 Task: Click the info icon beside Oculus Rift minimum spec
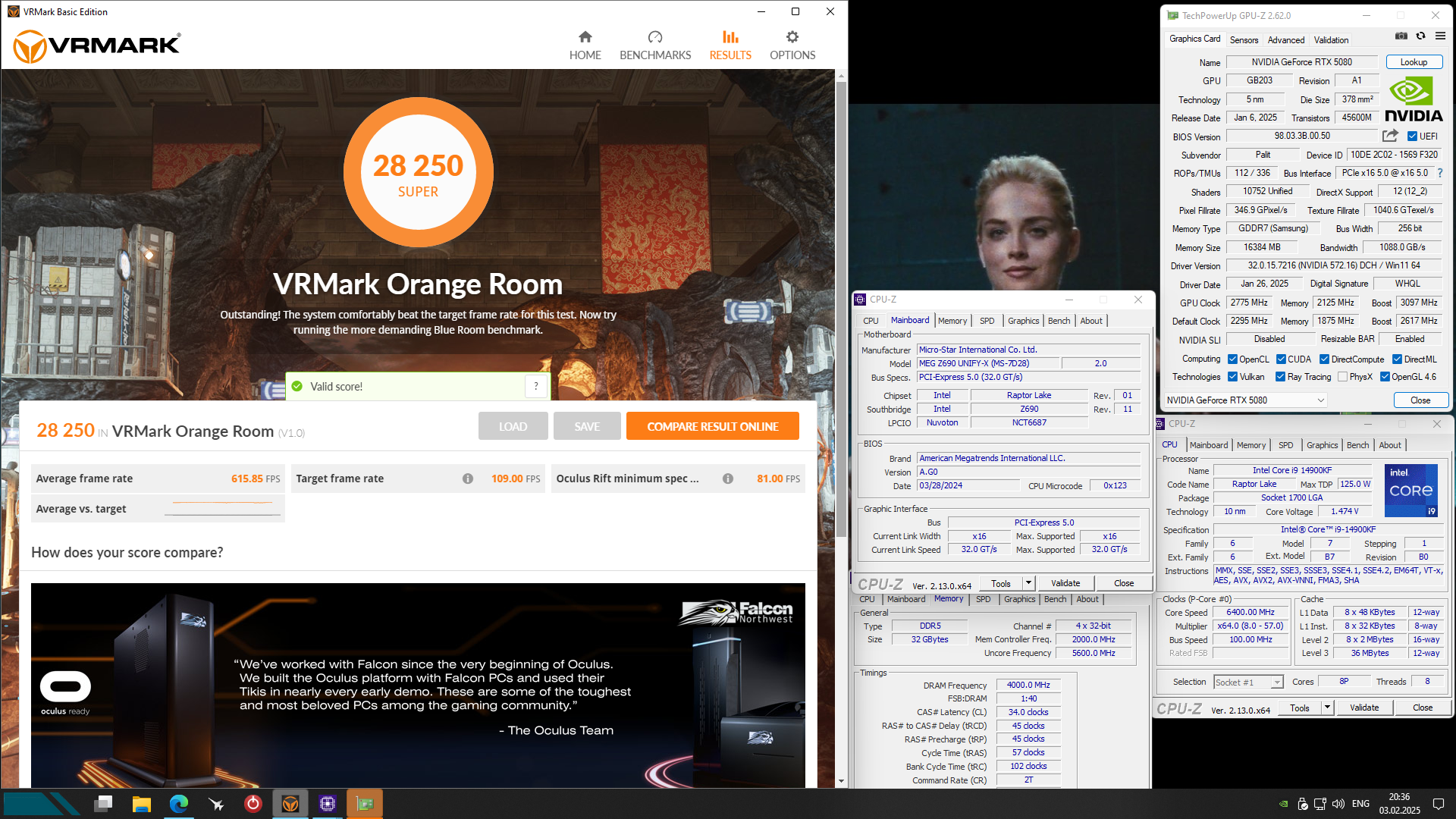(728, 479)
